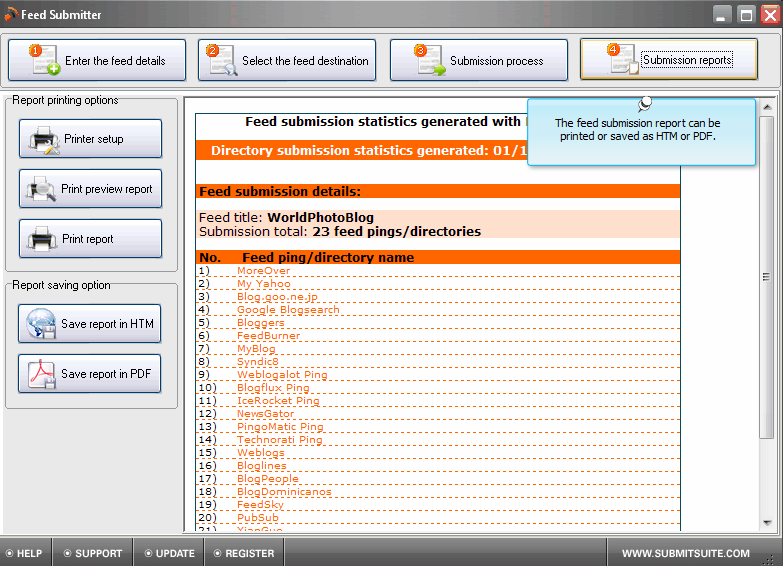Visit WWW.SUBMITSUITE.COM link

pyautogui.click(x=685, y=553)
